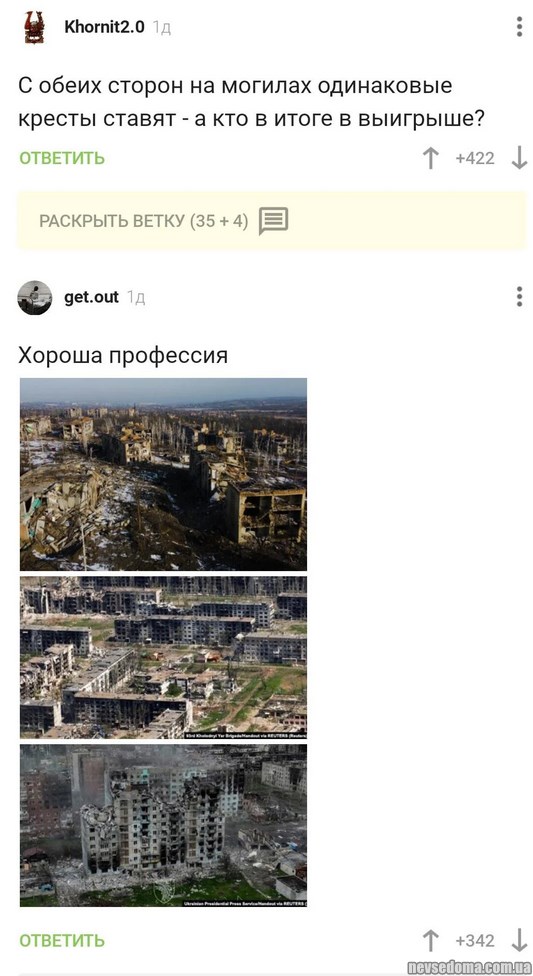Screen dimensions: 533x976
Task: Open three-dot menu on get.out comment
Action: (519, 297)
